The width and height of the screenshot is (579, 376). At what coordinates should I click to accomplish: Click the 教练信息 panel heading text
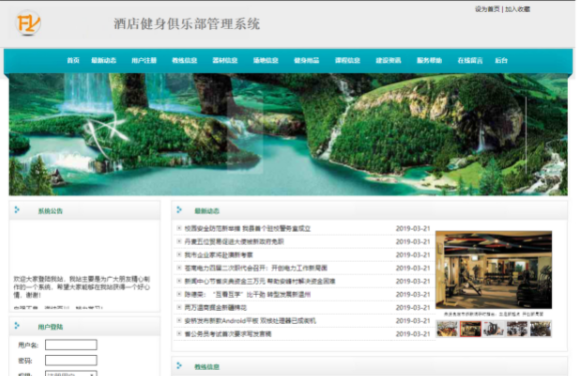(207, 366)
